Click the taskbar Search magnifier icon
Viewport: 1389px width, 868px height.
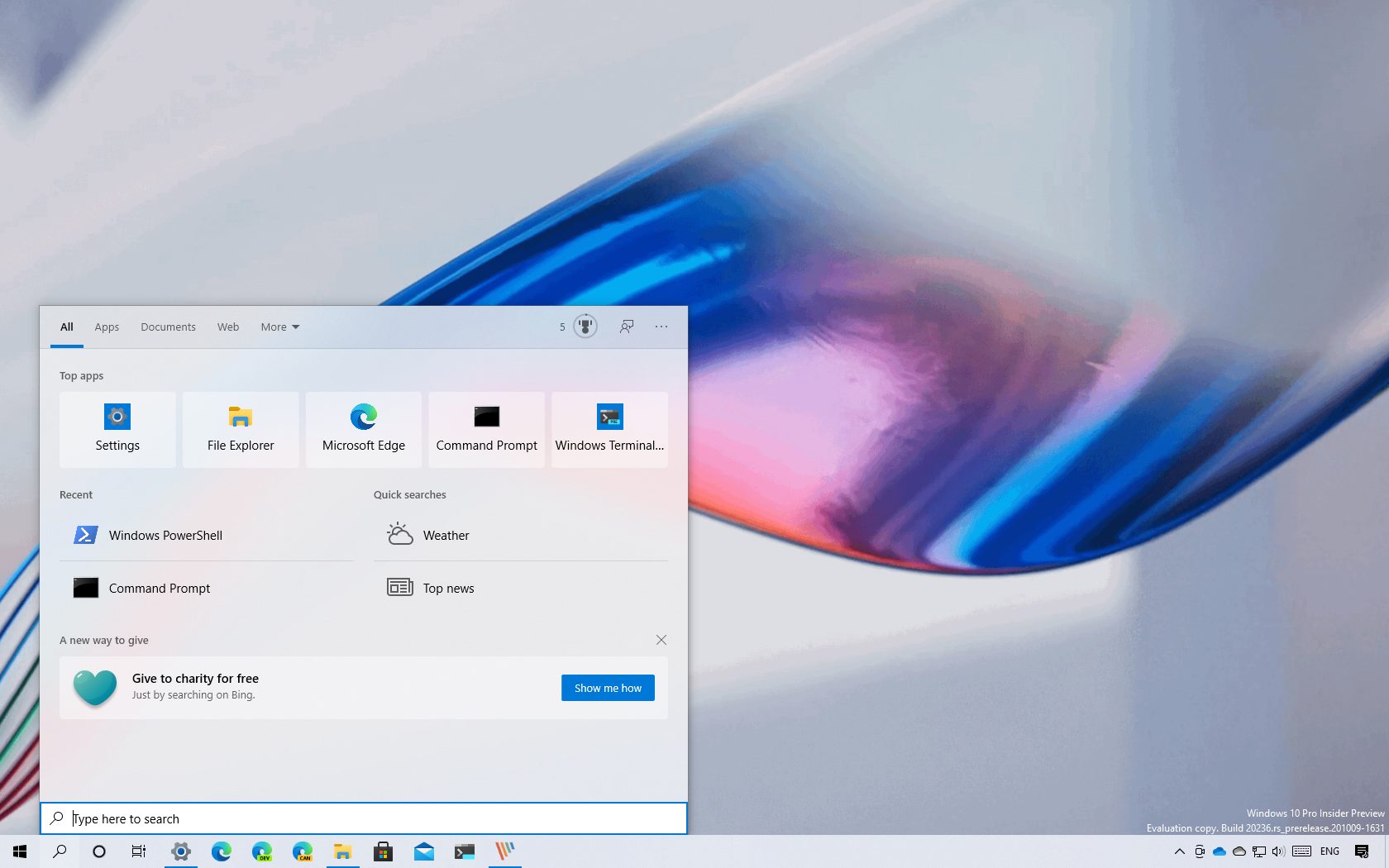pyautogui.click(x=60, y=851)
